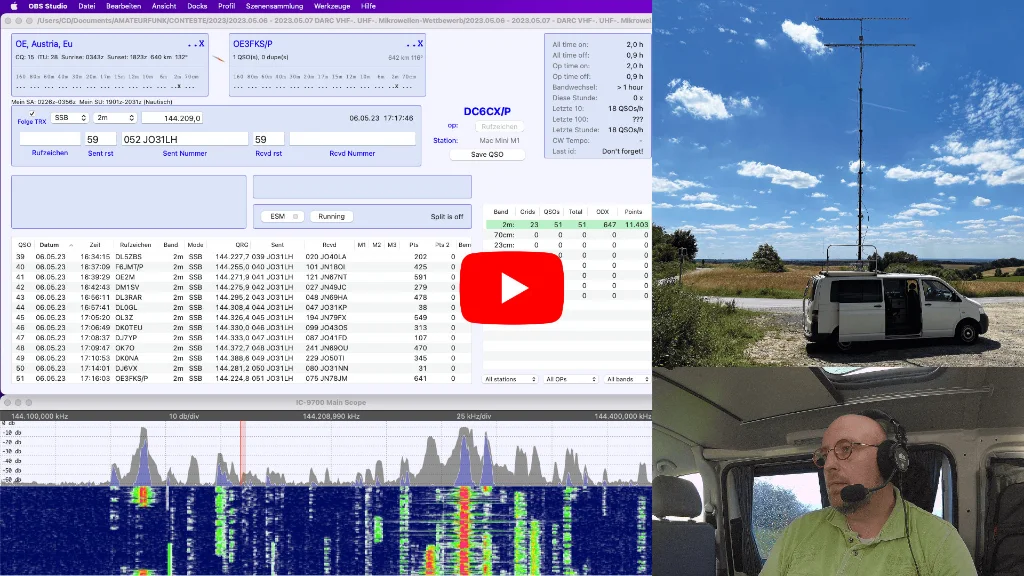Open the Hilfe menu

click(368, 6)
